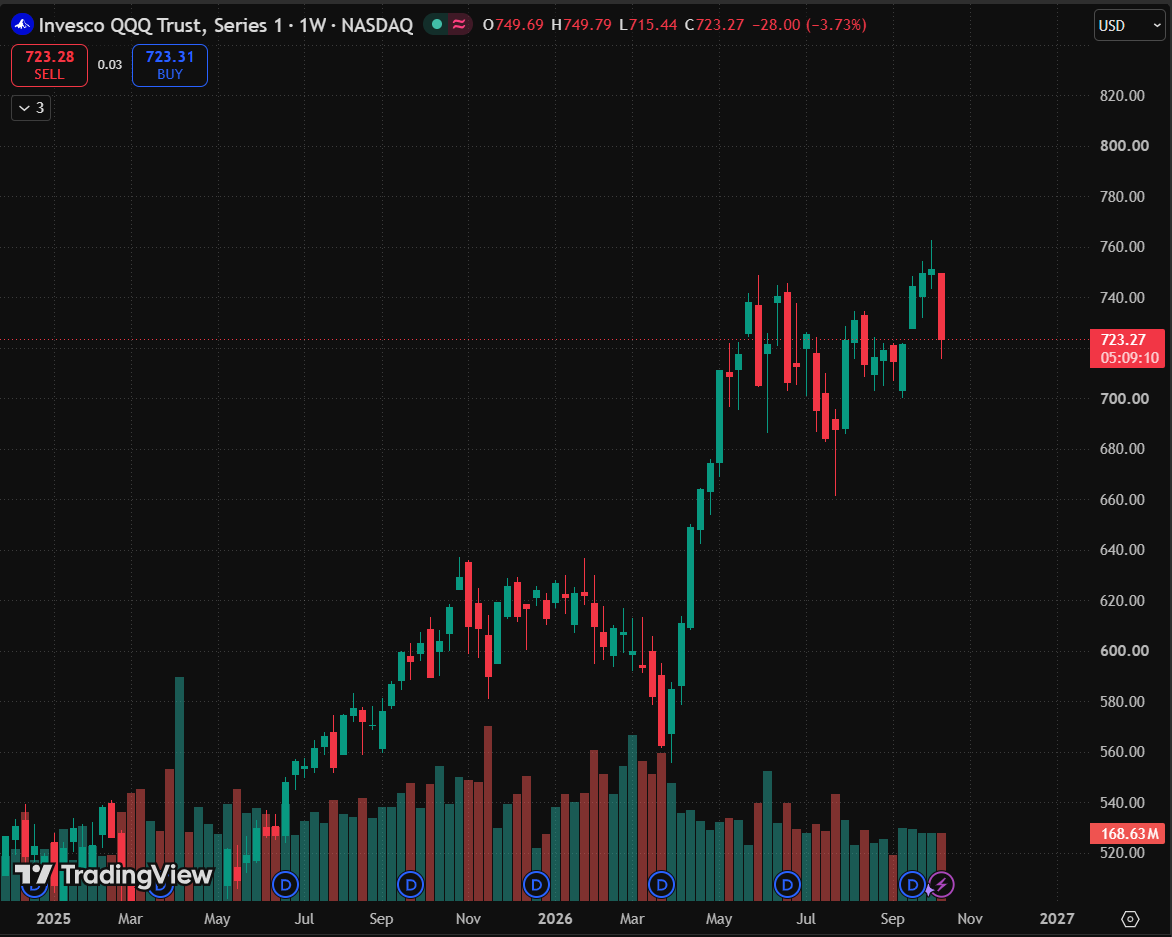Click the Nov label just before 2027
1172x937 pixels.
[969, 918]
